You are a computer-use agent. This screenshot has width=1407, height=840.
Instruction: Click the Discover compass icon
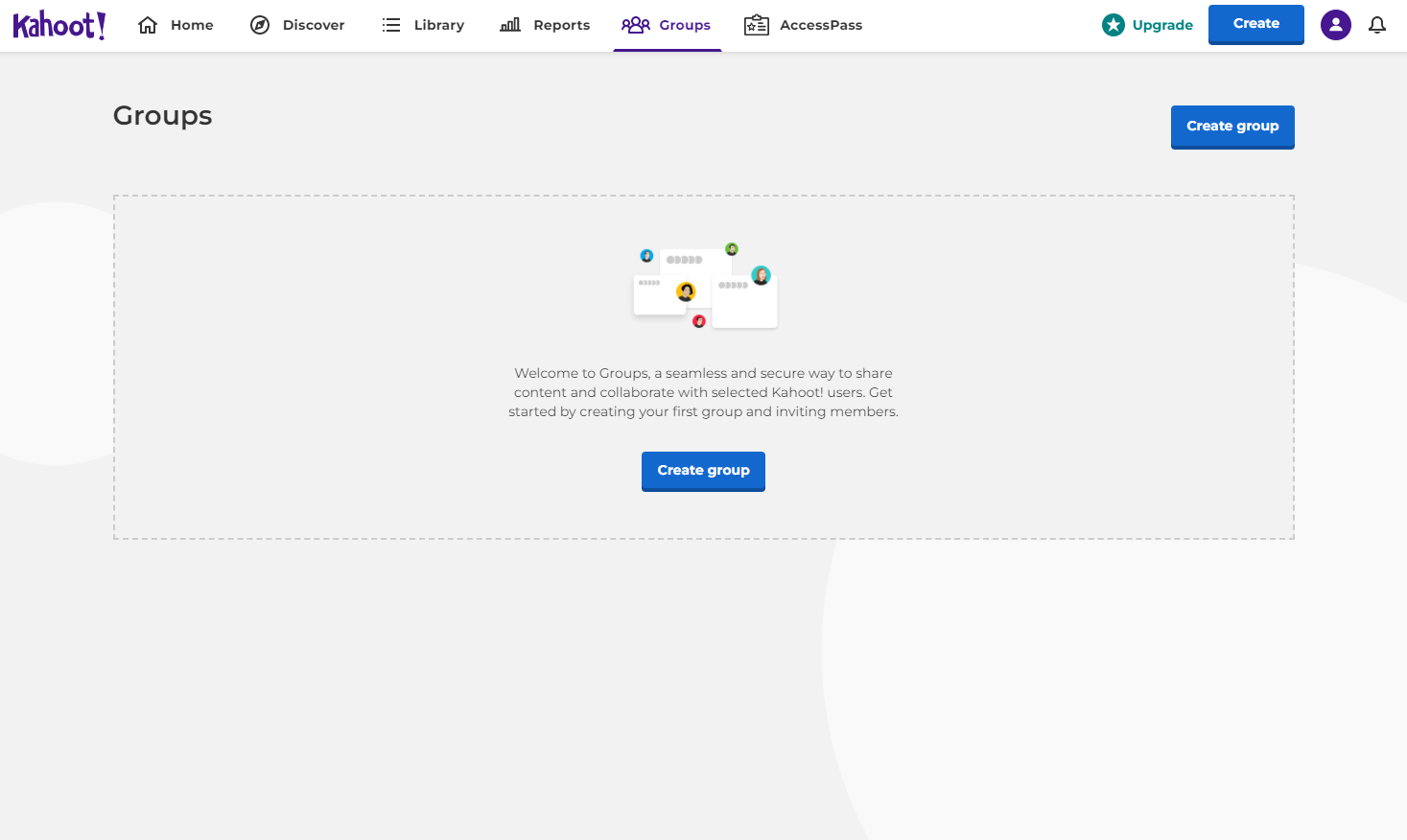tap(260, 25)
